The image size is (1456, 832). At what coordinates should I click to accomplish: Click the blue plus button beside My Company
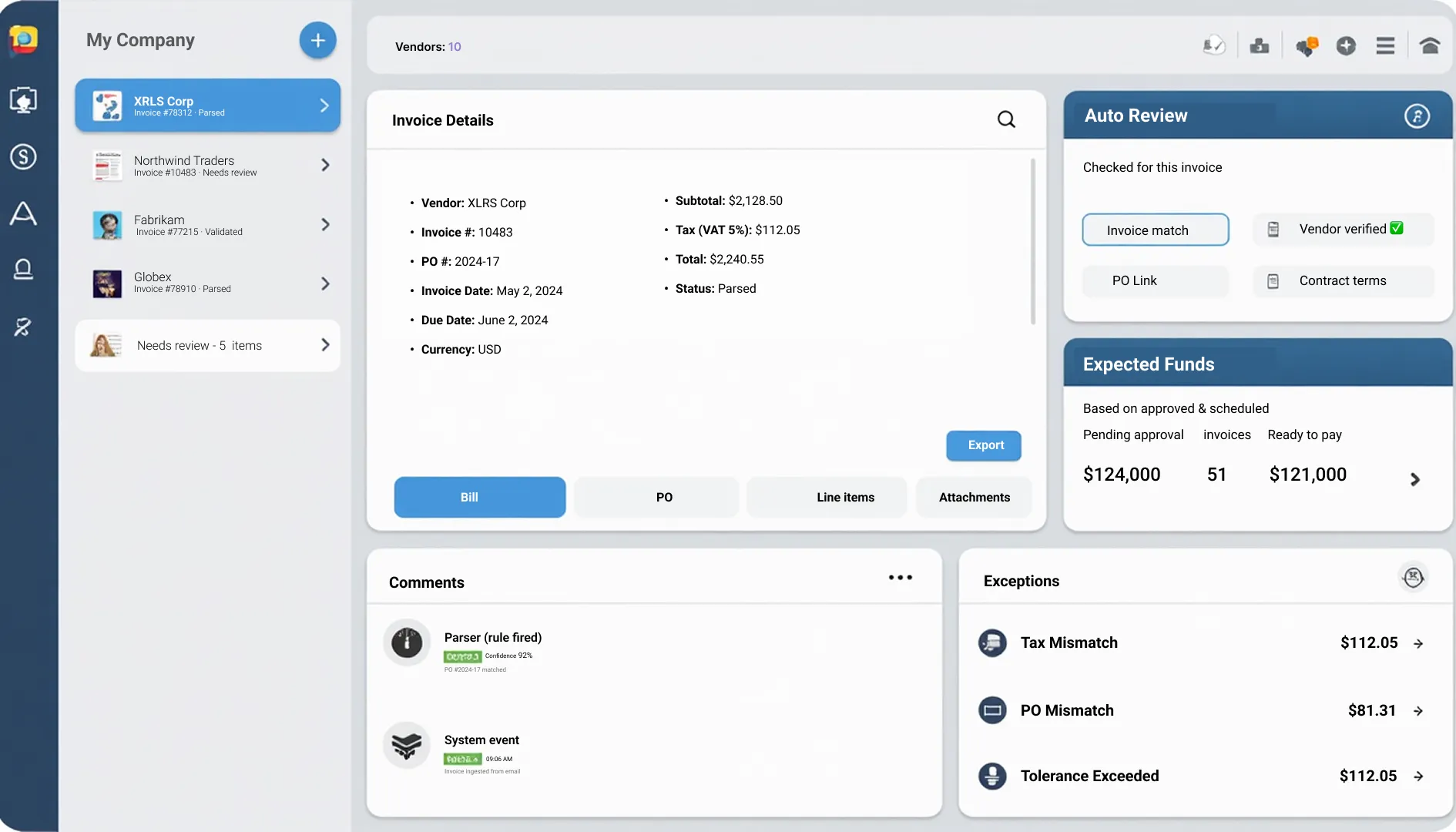[x=317, y=40]
